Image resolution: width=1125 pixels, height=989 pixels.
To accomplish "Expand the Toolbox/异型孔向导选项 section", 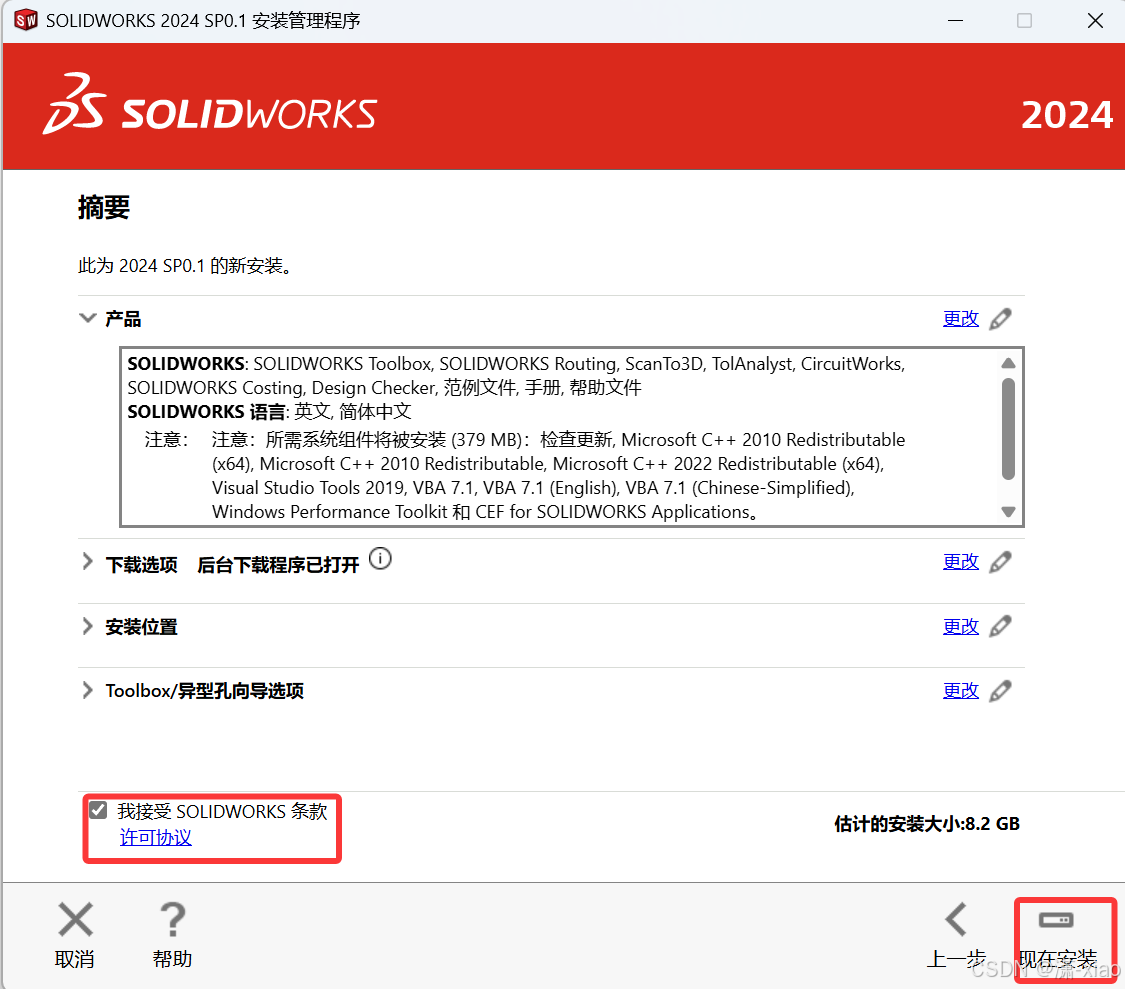I will click(x=88, y=690).
